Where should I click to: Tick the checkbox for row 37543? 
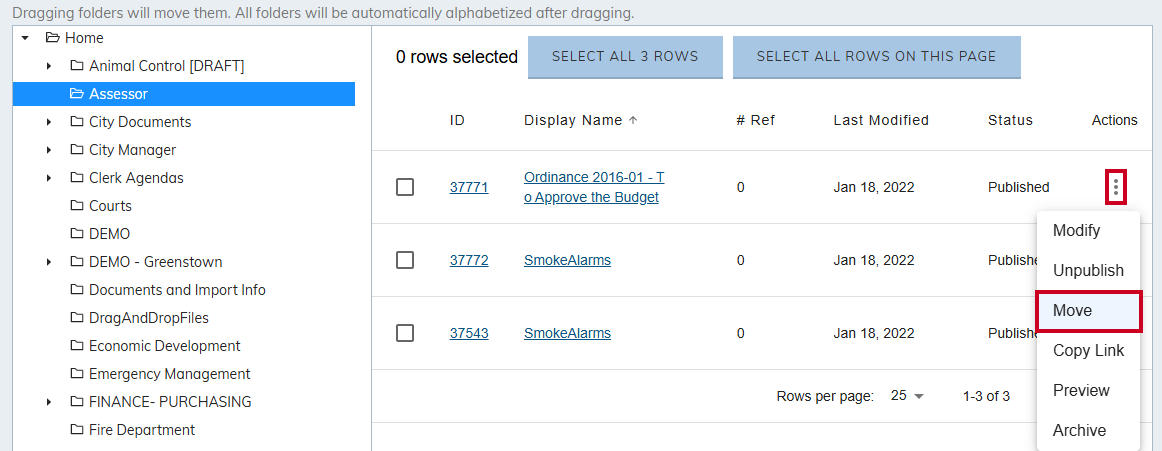(405, 333)
